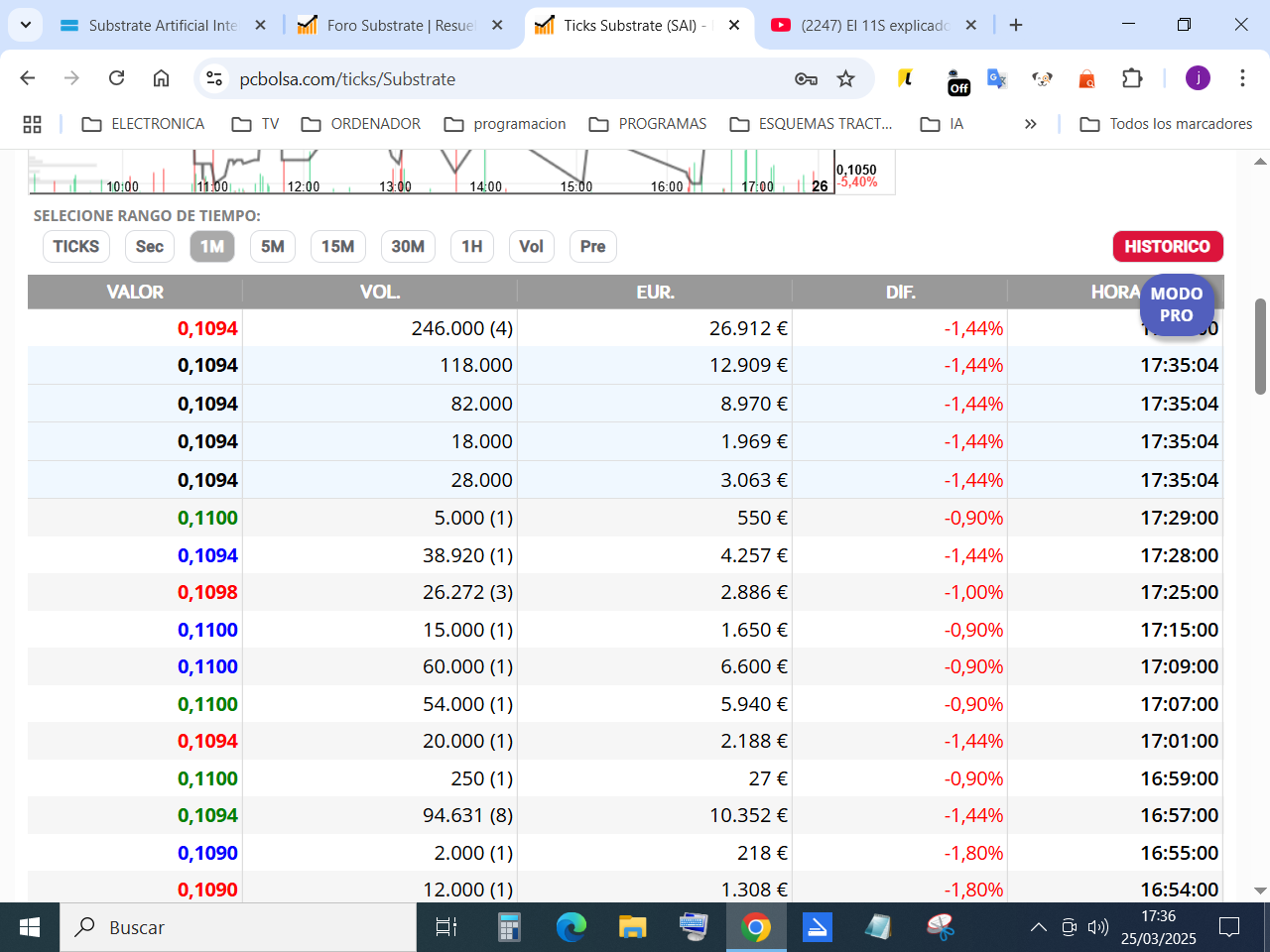The width and height of the screenshot is (1270, 952).
Task: Open the Google Translate extension icon
Action: tap(997, 78)
